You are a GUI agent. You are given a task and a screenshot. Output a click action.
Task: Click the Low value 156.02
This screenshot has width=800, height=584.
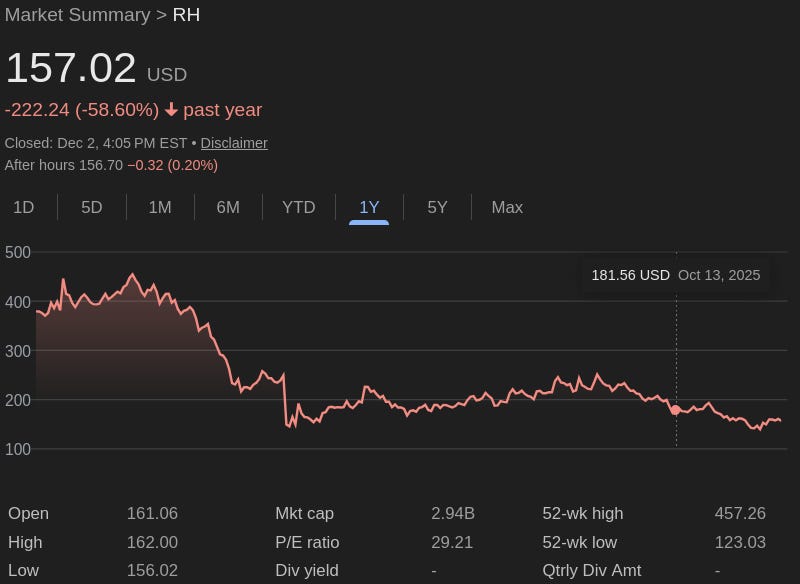(x=153, y=570)
